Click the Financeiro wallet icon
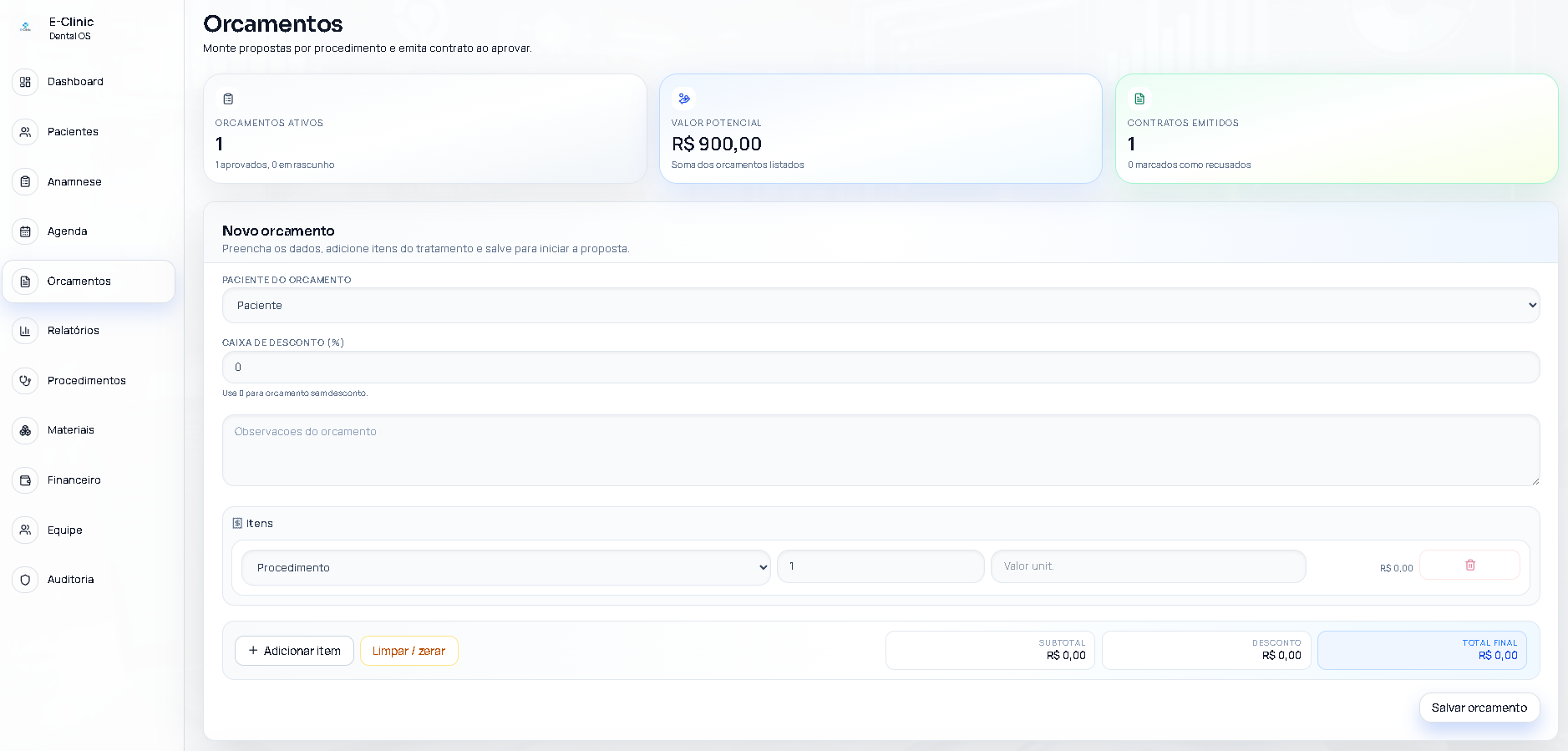 tap(25, 480)
